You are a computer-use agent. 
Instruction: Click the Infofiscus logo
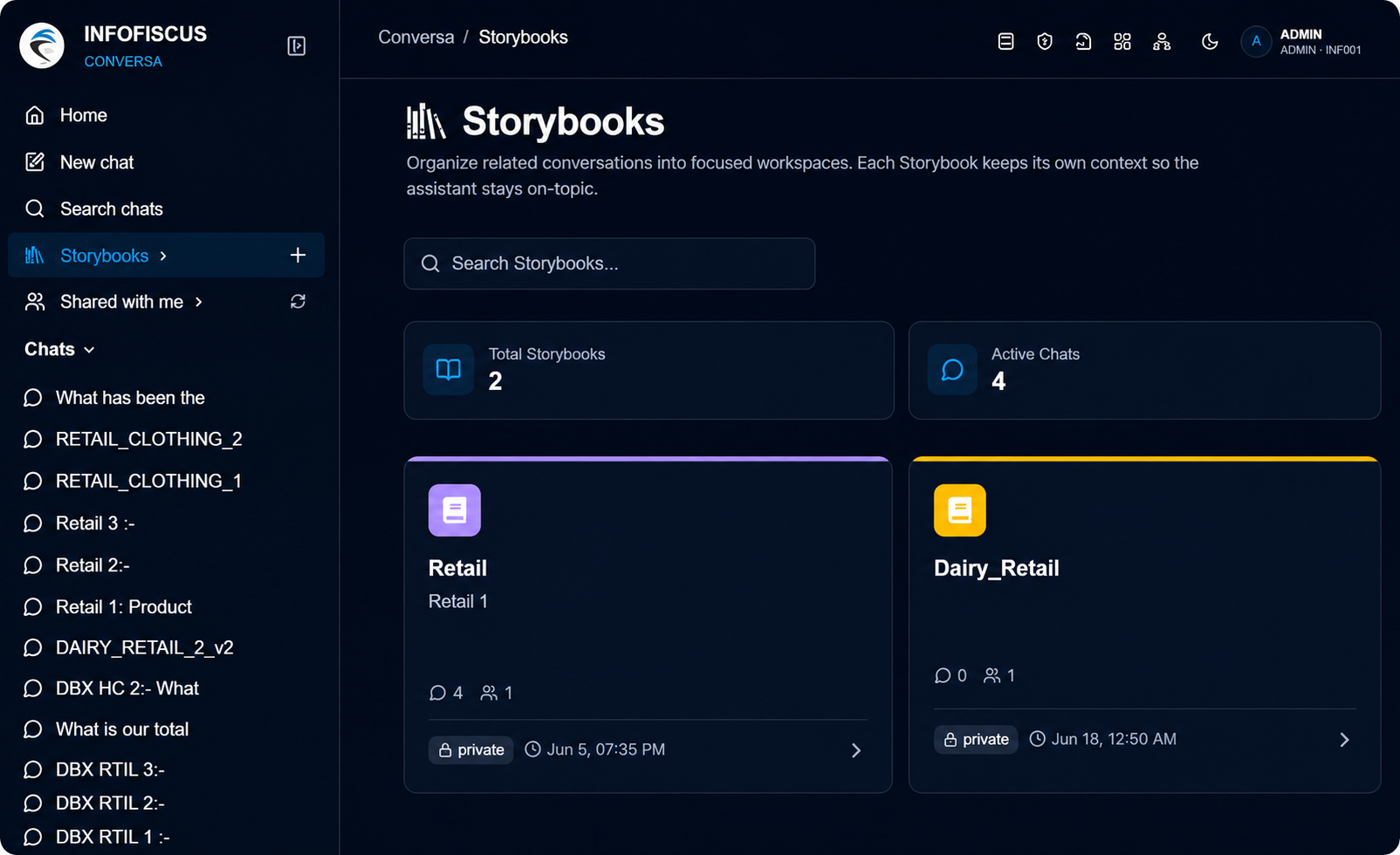(x=42, y=45)
